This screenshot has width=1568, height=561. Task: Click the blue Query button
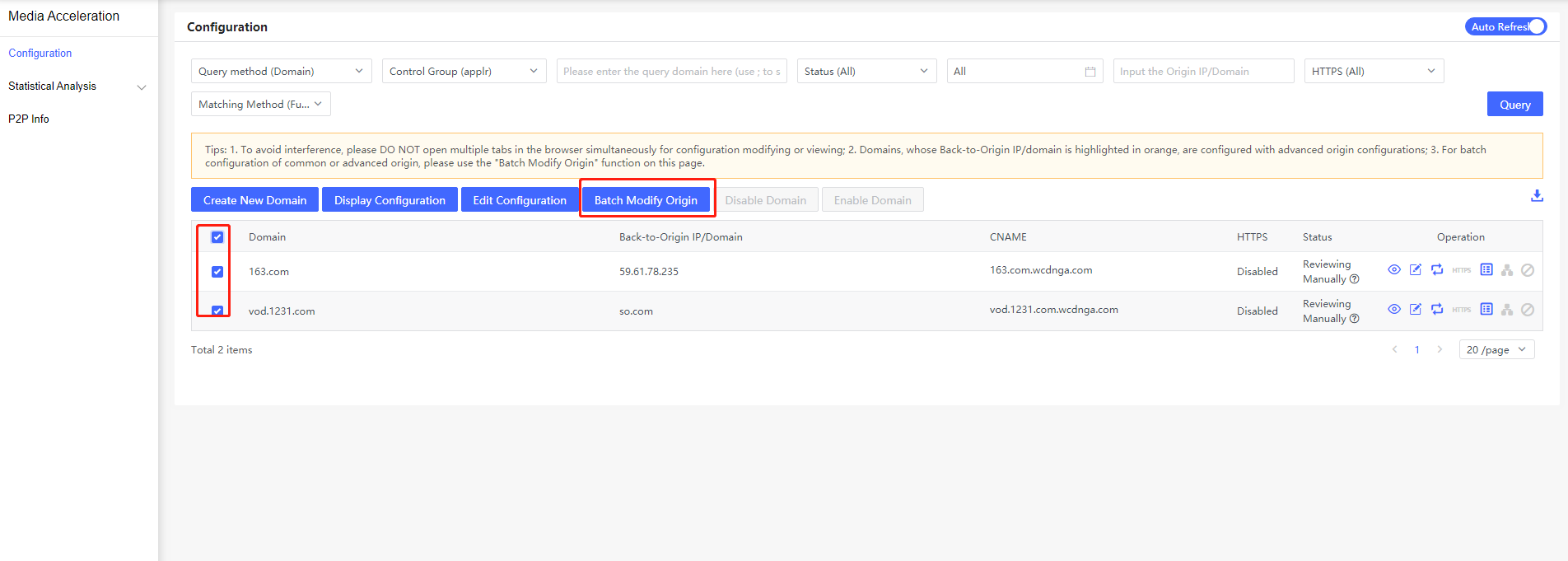click(1514, 105)
